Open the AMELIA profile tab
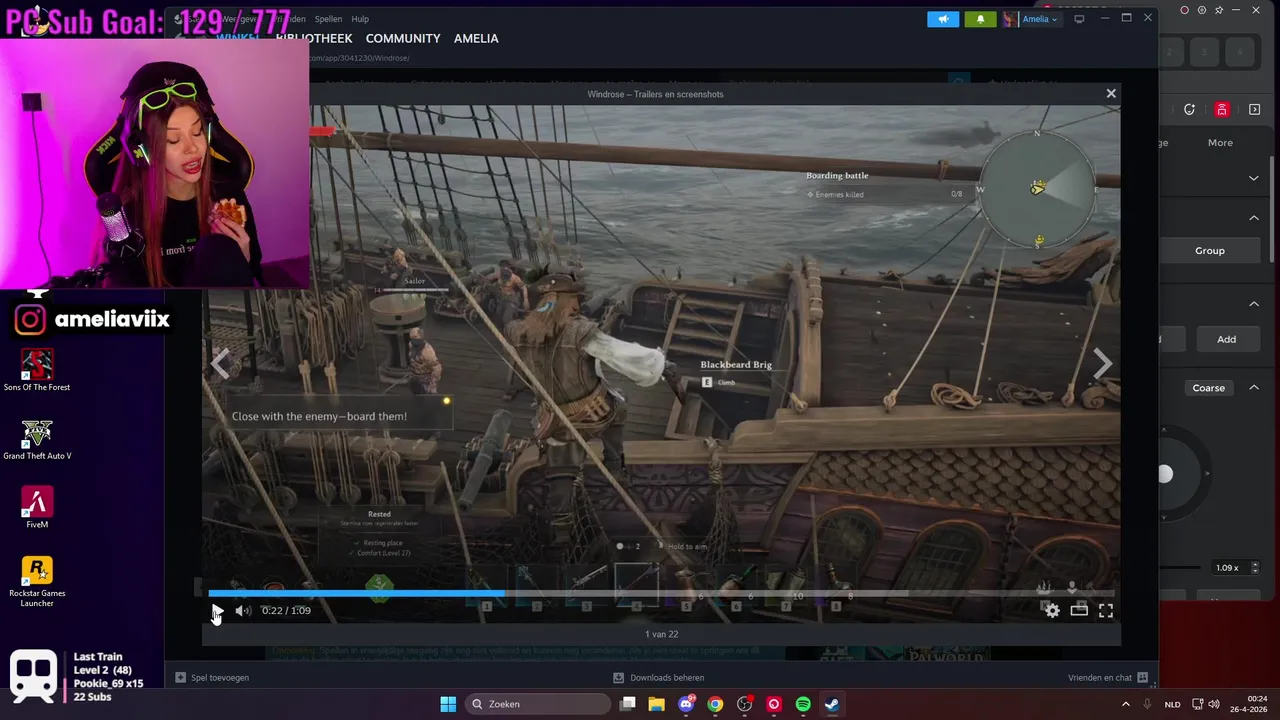 click(x=476, y=38)
